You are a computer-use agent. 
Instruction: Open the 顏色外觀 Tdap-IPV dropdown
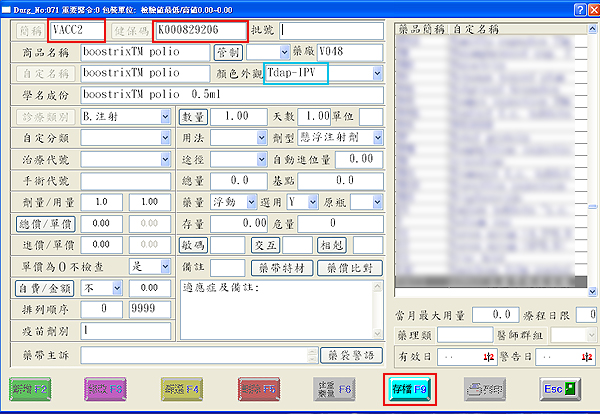(x=376, y=73)
